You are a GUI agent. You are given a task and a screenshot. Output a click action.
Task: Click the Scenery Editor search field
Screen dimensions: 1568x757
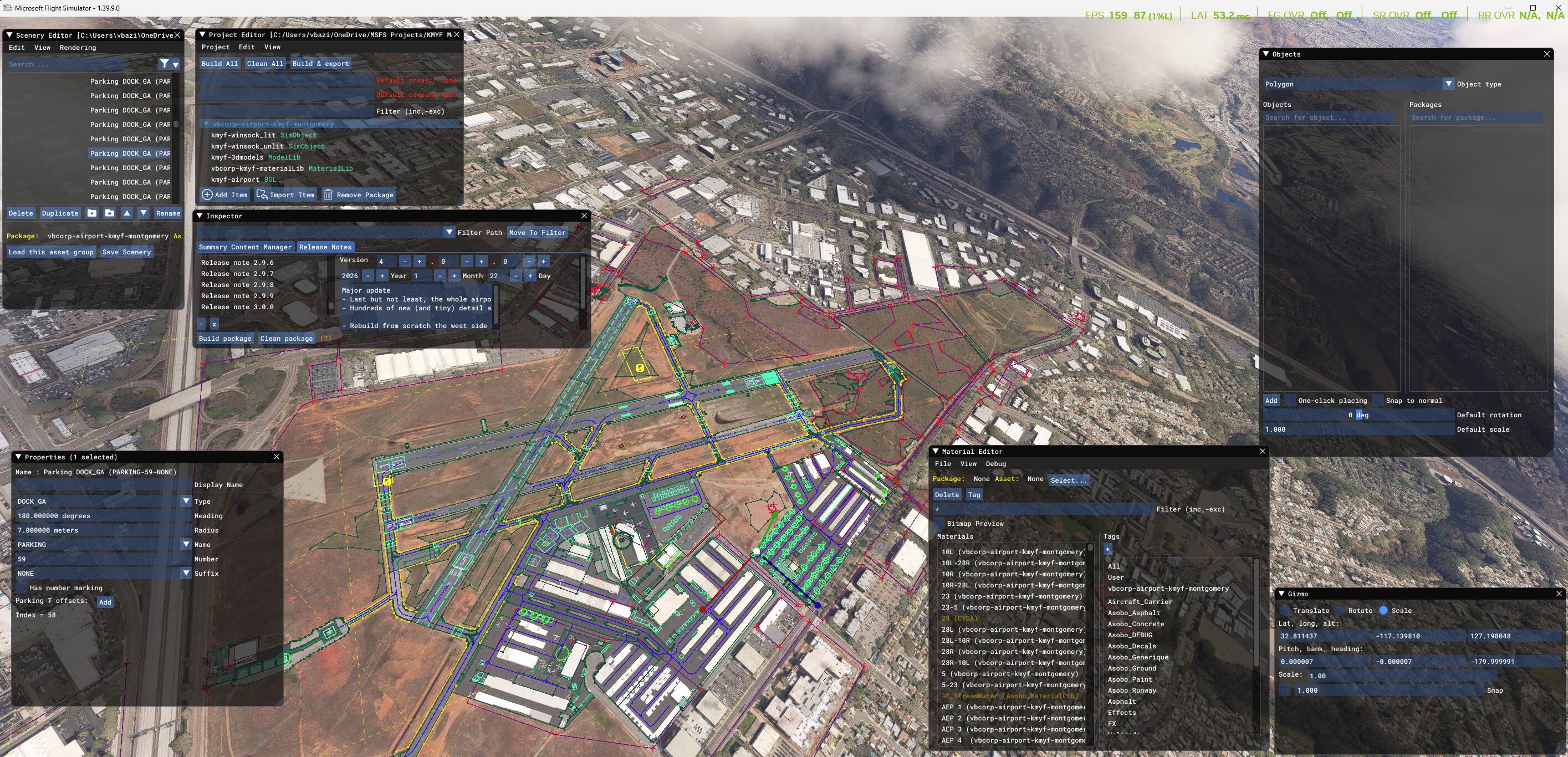point(66,64)
